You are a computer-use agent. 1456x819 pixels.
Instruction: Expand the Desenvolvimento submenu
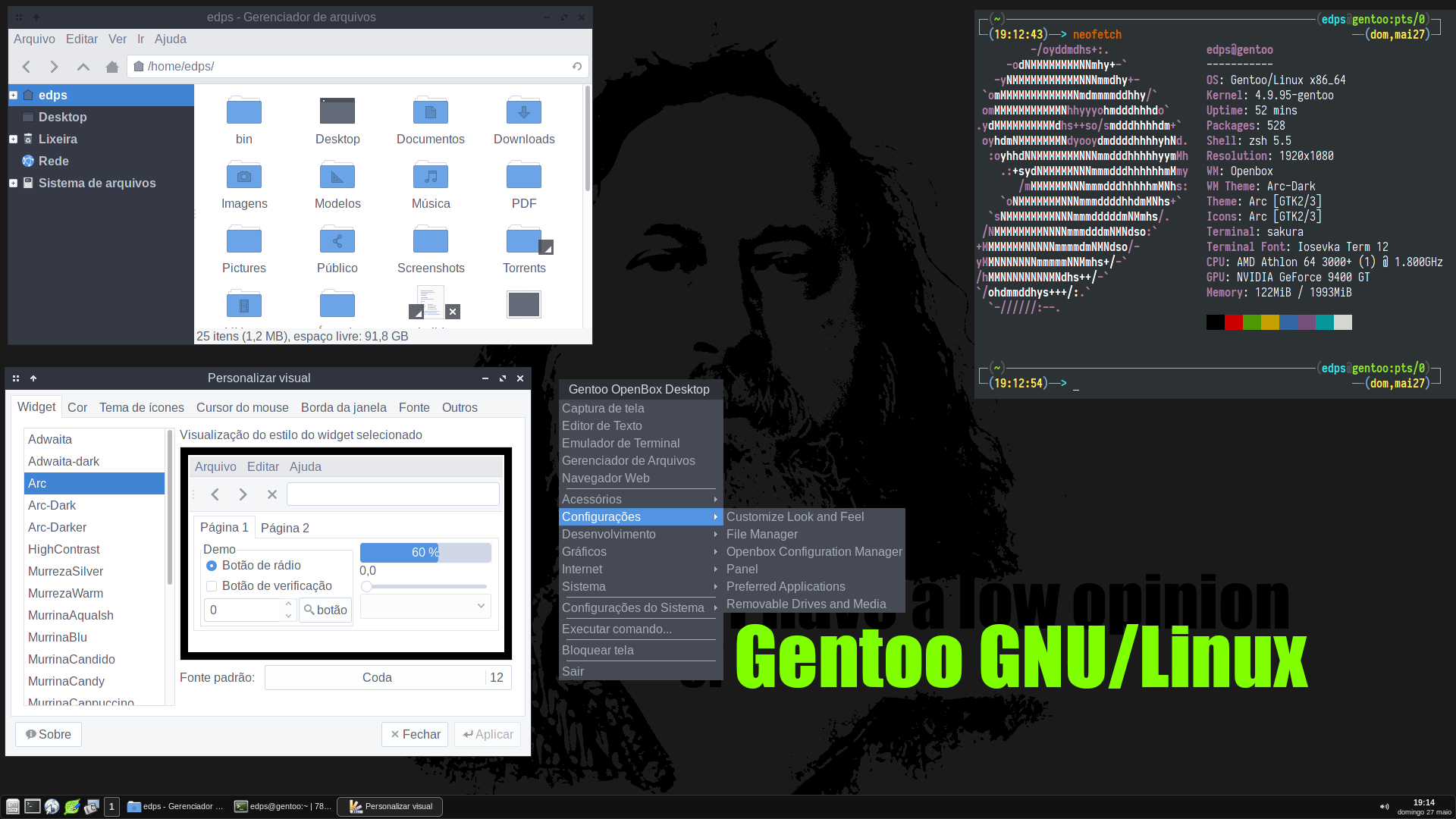(640, 535)
